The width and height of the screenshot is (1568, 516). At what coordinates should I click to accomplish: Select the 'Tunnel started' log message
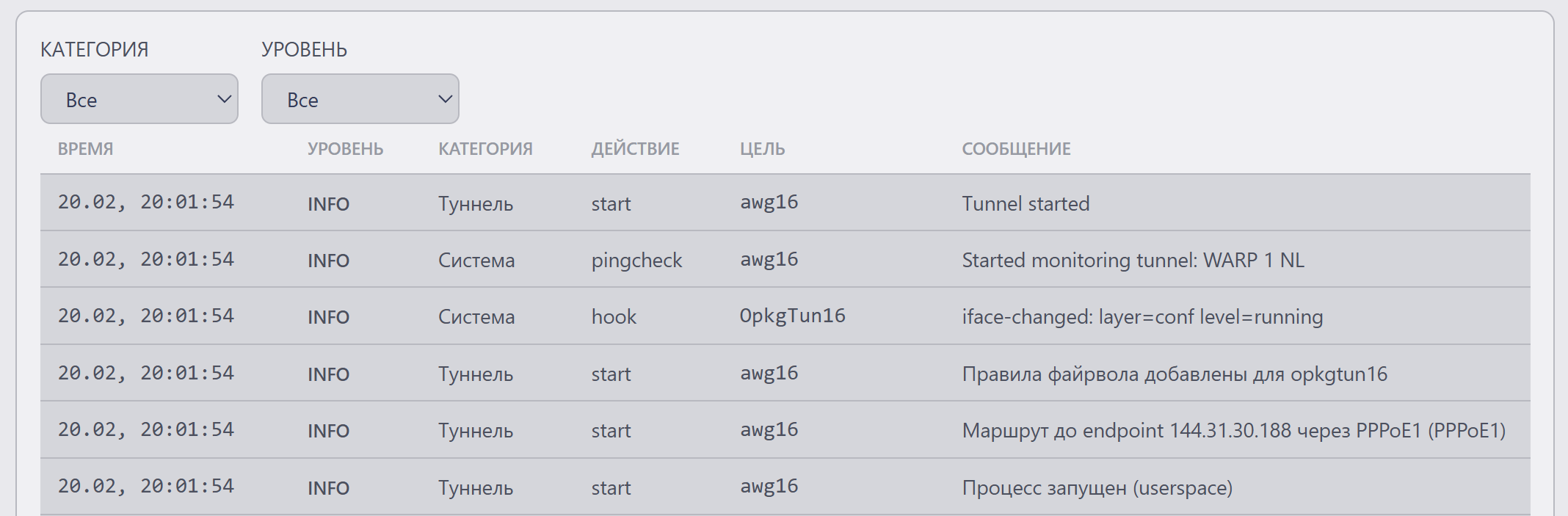coord(1025,203)
